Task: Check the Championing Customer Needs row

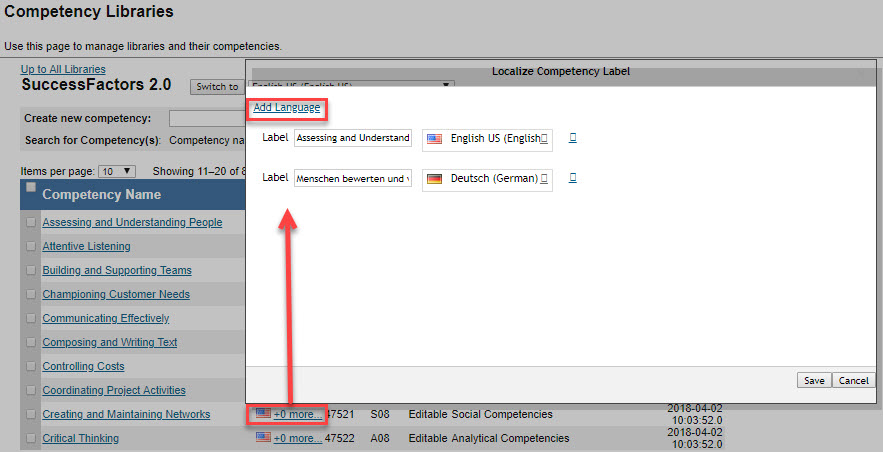Action: pyautogui.click(x=31, y=294)
